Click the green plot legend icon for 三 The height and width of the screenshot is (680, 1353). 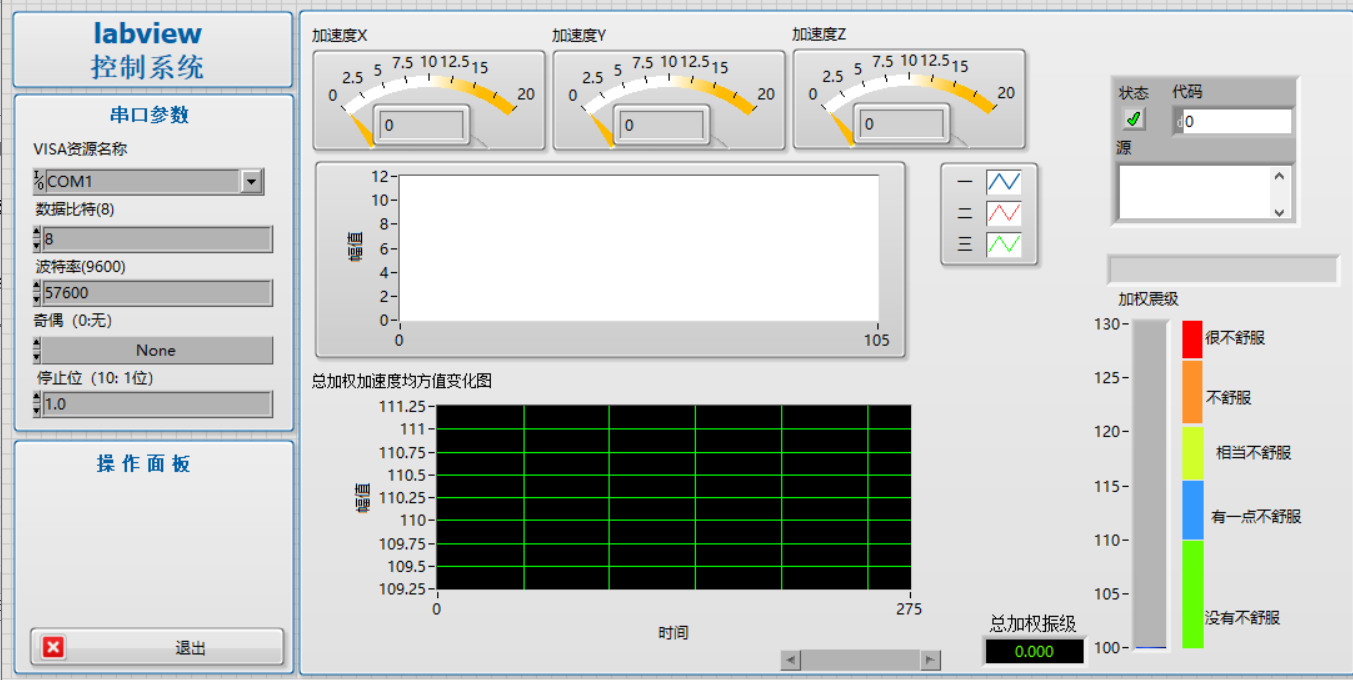point(1003,244)
